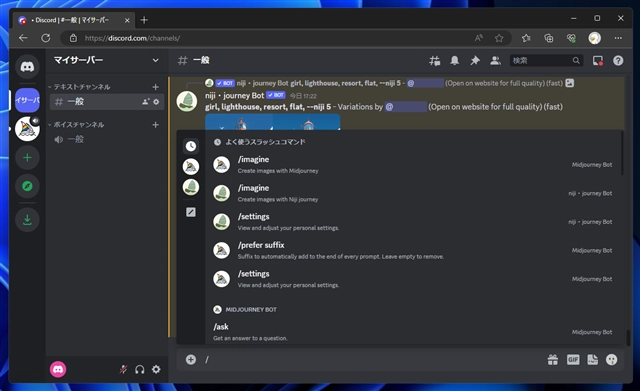The image size is (640, 391).
Task: Open channel settings gear for 一般
Action: 156,102
